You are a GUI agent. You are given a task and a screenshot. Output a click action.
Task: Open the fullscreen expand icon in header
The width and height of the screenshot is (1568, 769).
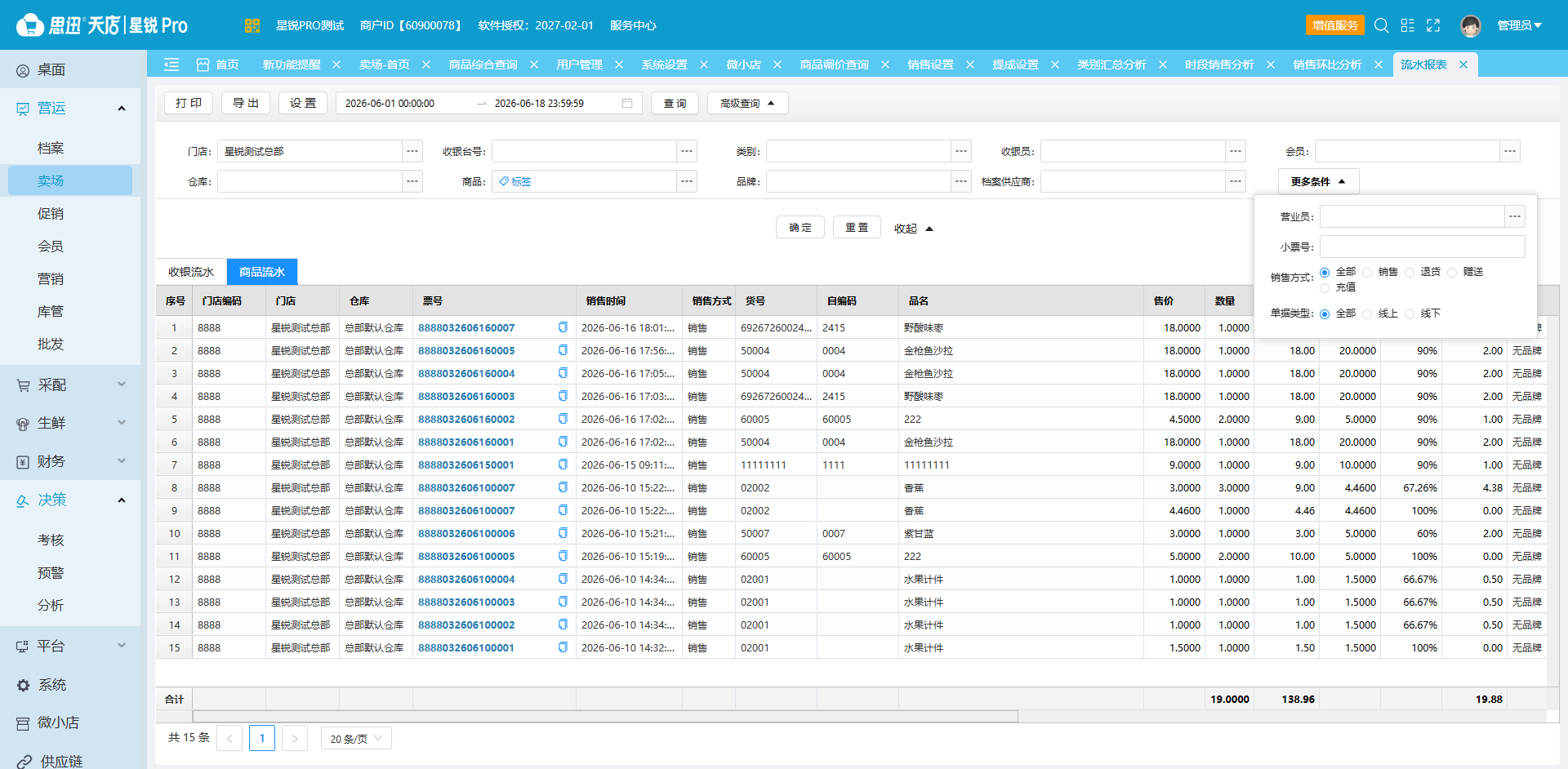[1433, 25]
